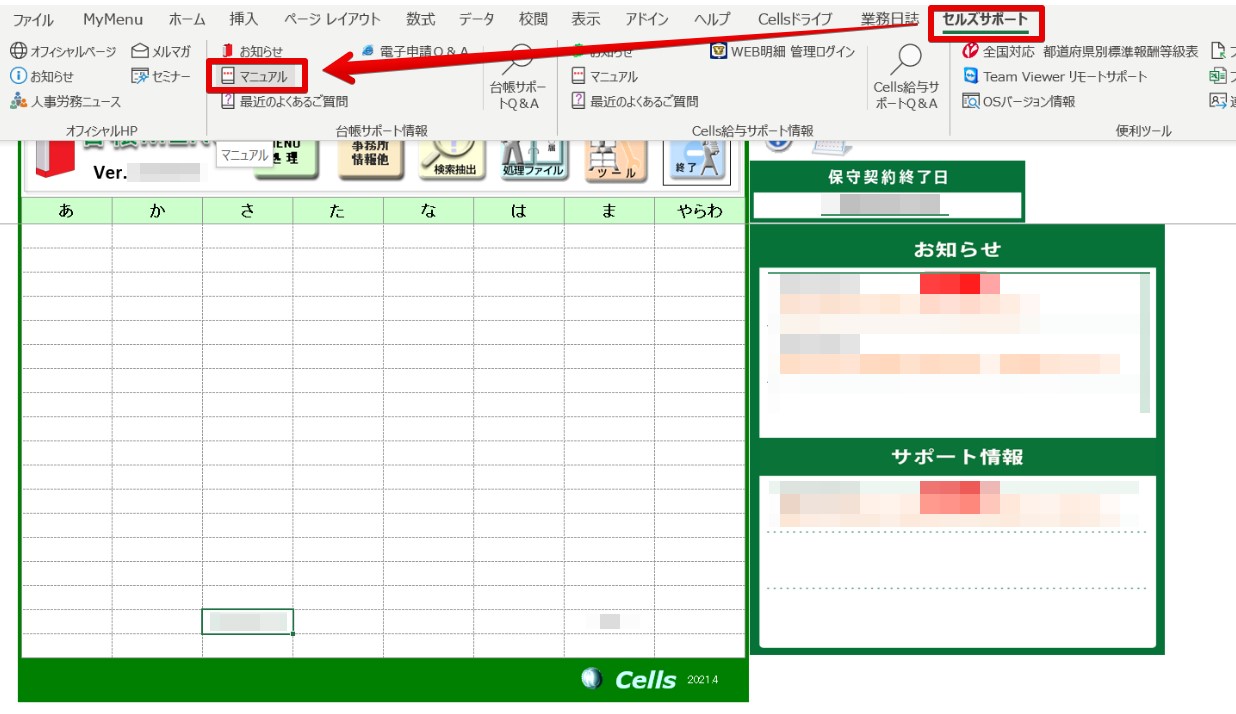
Task: Open 最近のよくあるご質問 in 台帳サポート情報
Action: coord(284,101)
